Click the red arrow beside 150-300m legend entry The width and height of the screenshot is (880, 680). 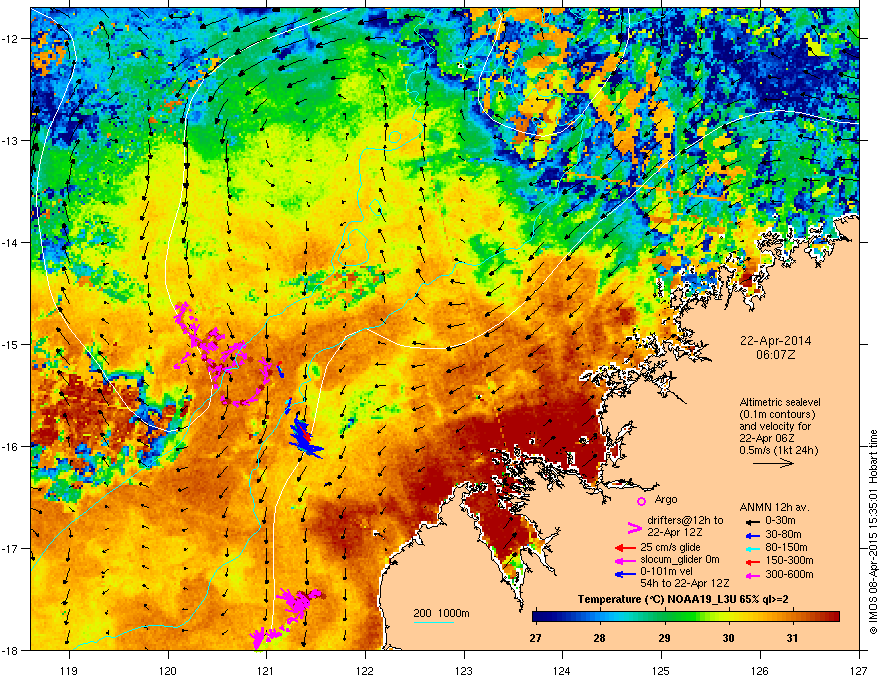[x=752, y=562]
